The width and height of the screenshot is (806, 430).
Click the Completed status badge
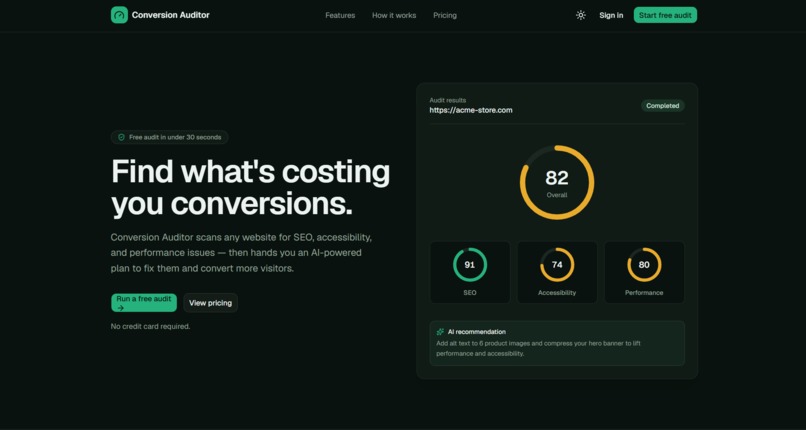pyautogui.click(x=663, y=106)
